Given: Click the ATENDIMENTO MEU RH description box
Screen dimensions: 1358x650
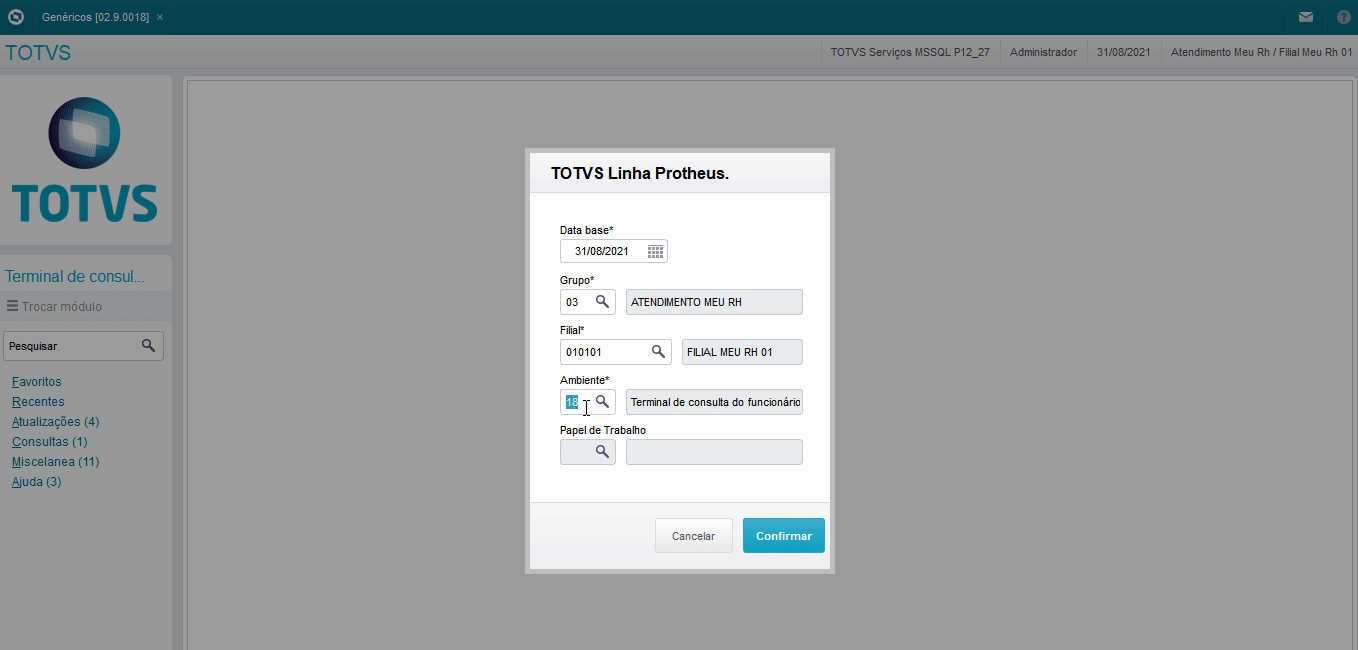Looking at the screenshot, I should [x=714, y=301].
